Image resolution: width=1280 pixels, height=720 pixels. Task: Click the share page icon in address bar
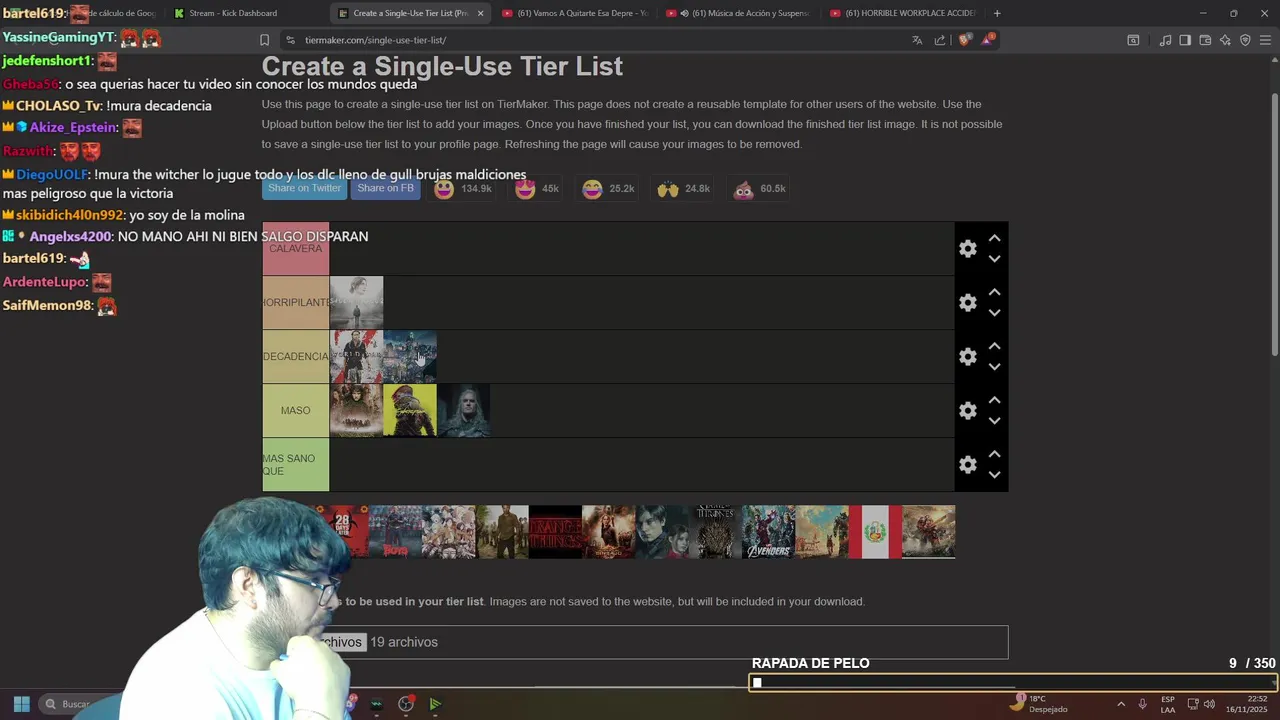[x=940, y=40]
